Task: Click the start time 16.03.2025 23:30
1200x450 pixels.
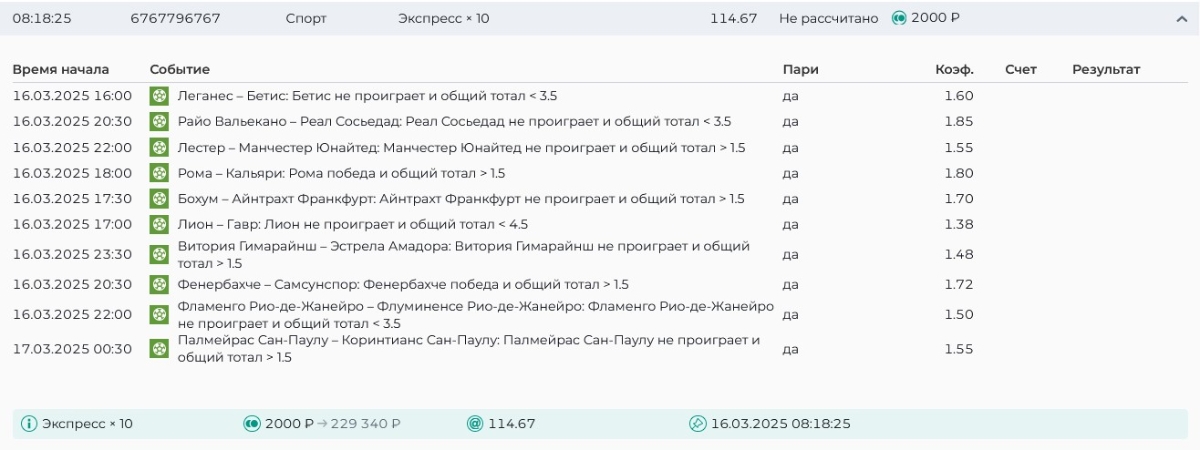Action: click(x=72, y=255)
